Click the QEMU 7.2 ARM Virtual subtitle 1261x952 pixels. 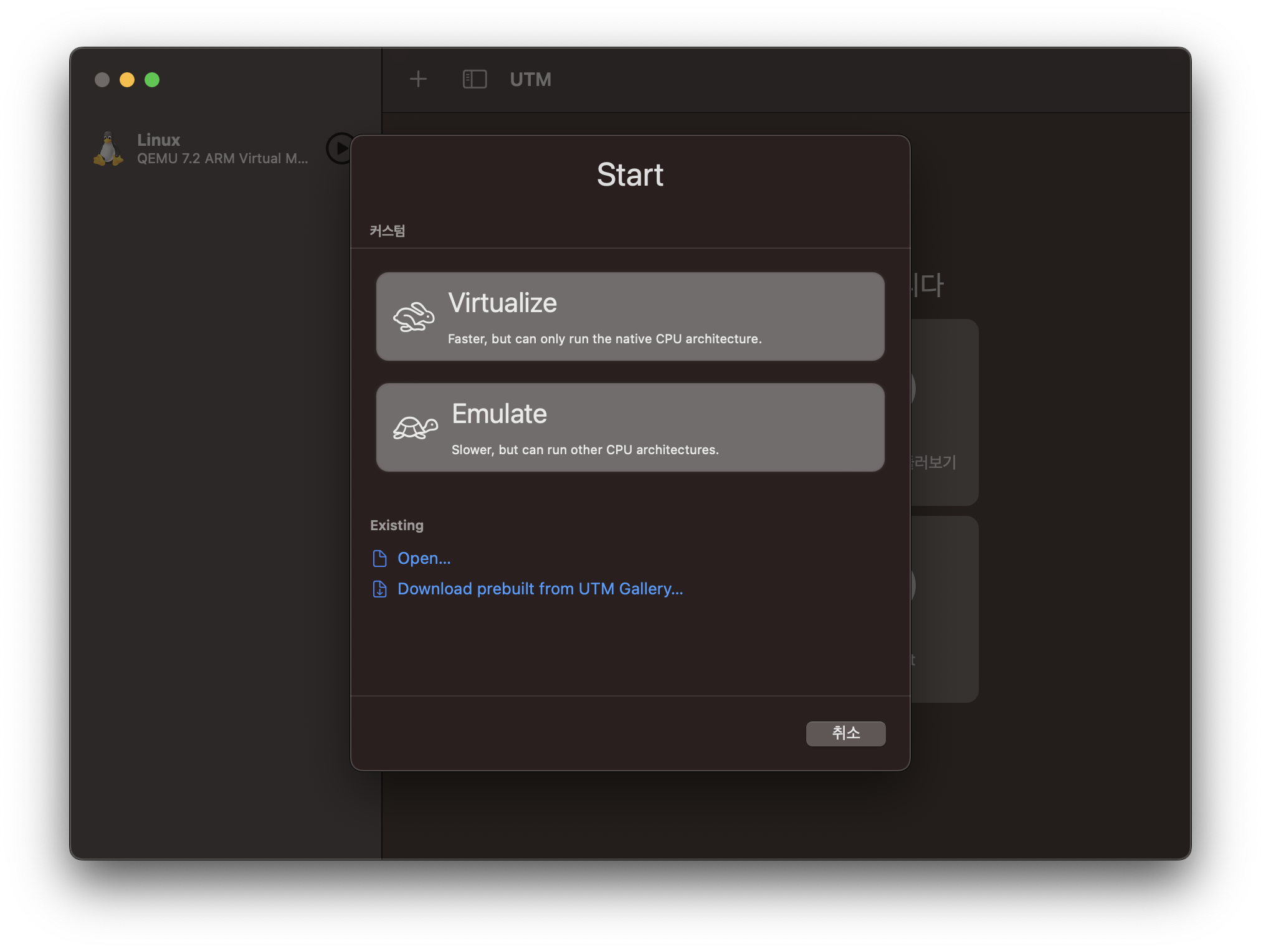click(x=222, y=159)
